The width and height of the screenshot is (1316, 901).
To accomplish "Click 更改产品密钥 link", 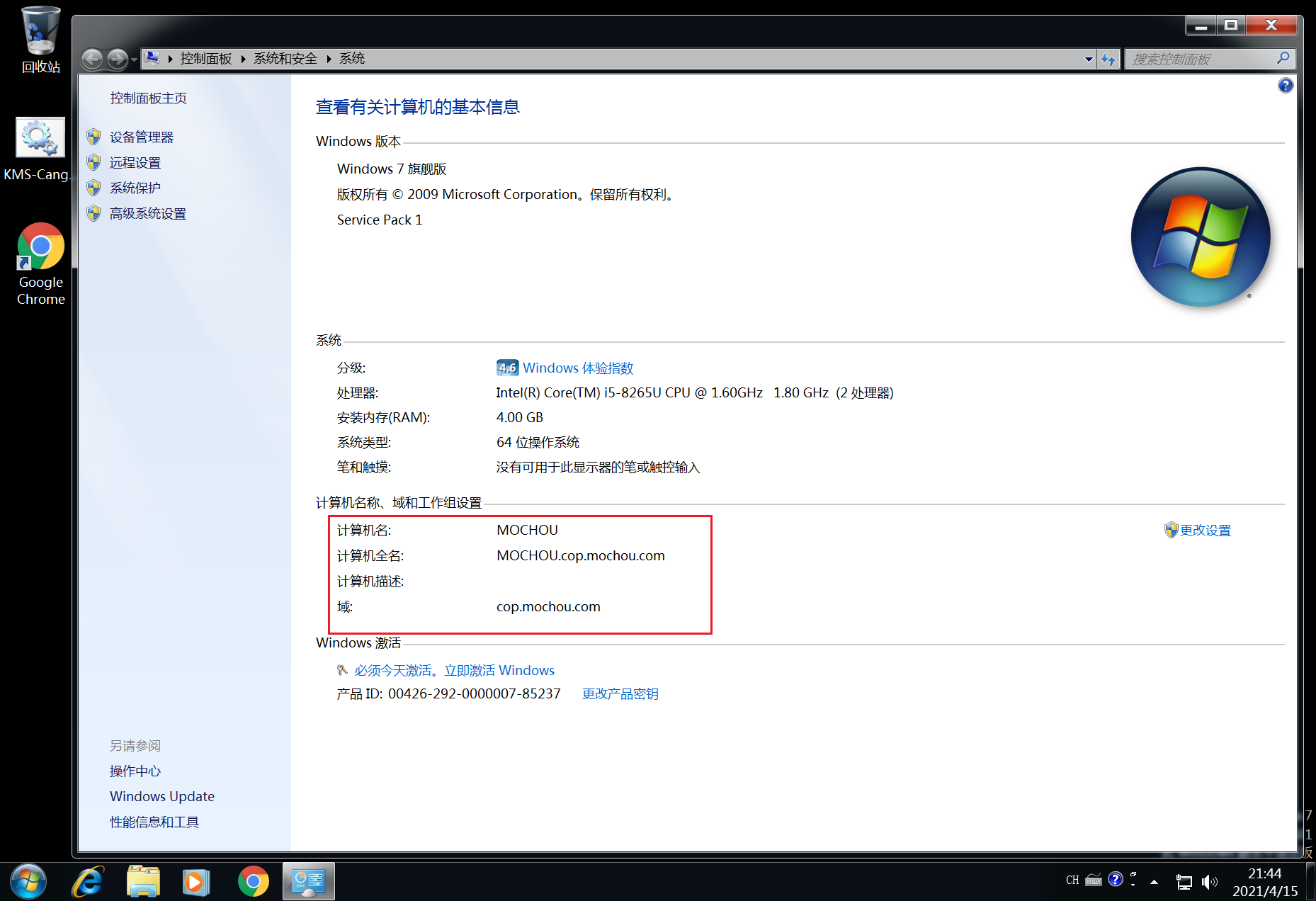I will tap(620, 694).
